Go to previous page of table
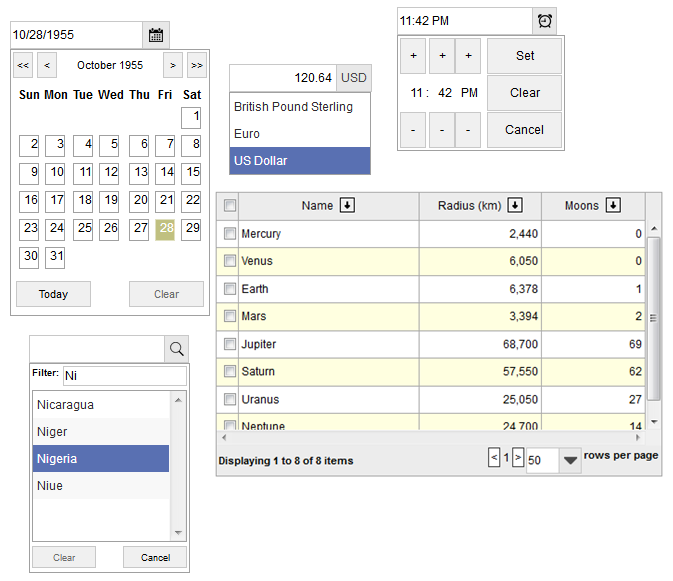673x581 pixels. point(494,458)
